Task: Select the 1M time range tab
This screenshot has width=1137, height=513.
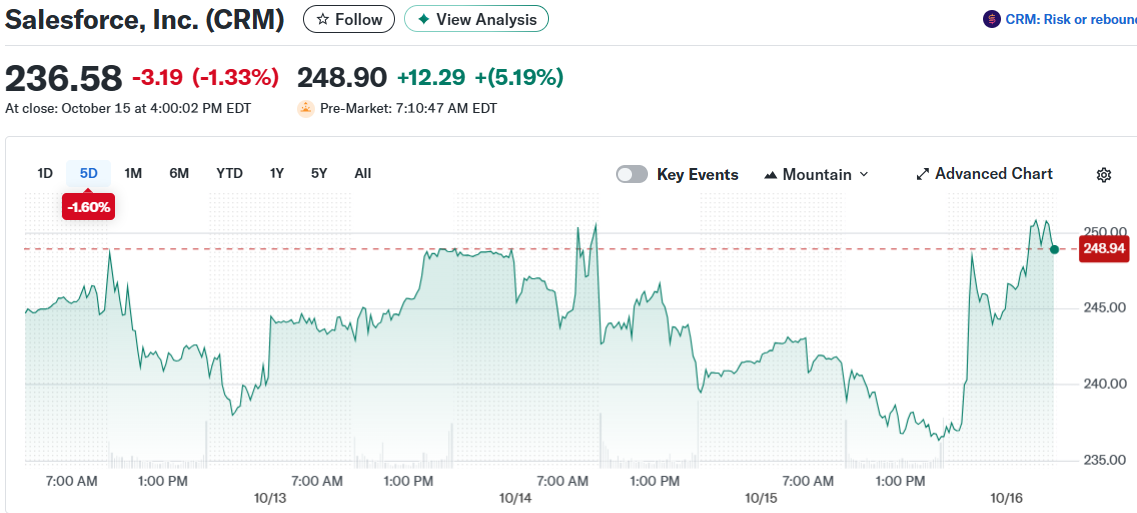Action: [x=133, y=173]
